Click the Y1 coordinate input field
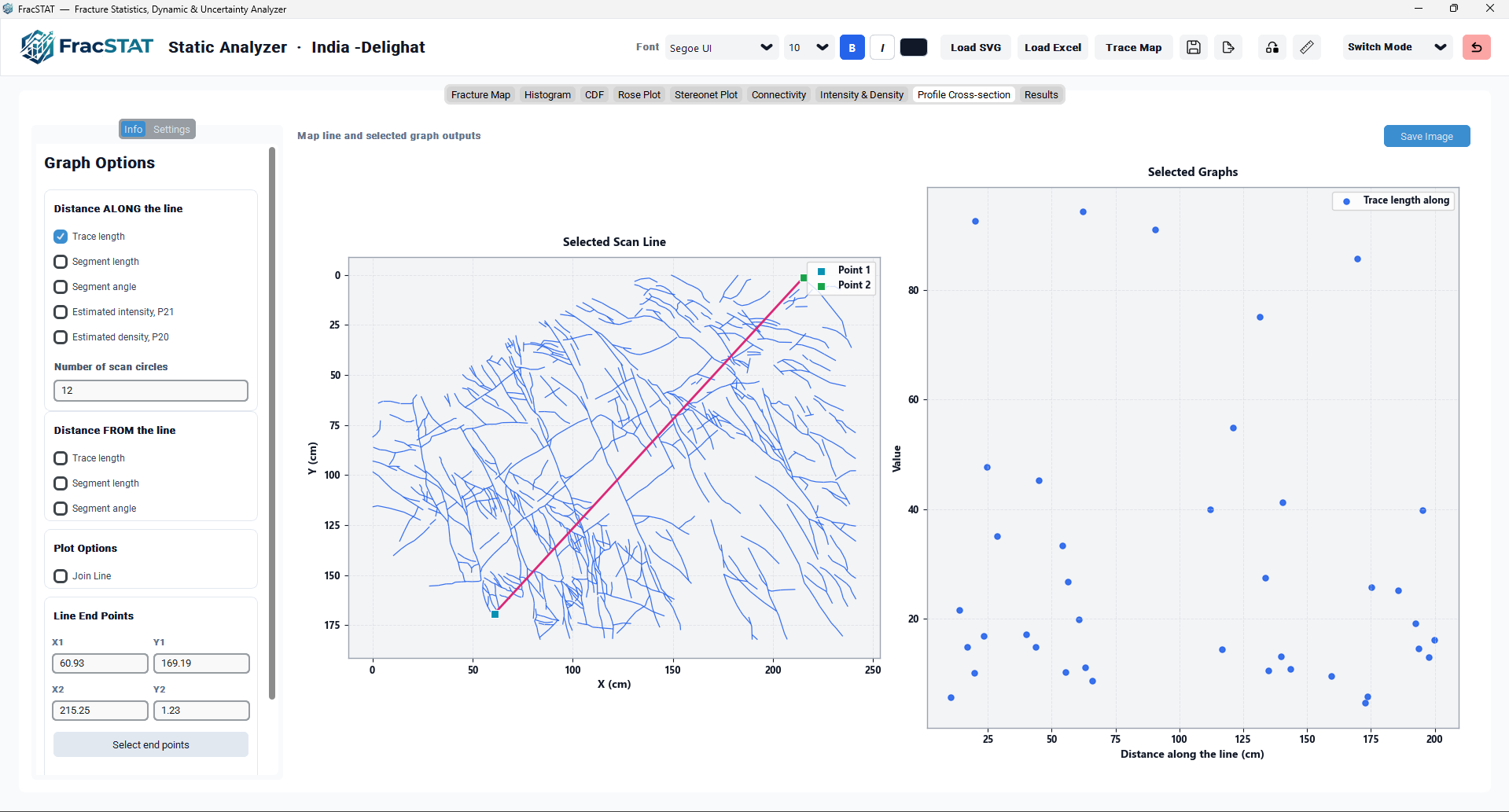 pyautogui.click(x=201, y=663)
